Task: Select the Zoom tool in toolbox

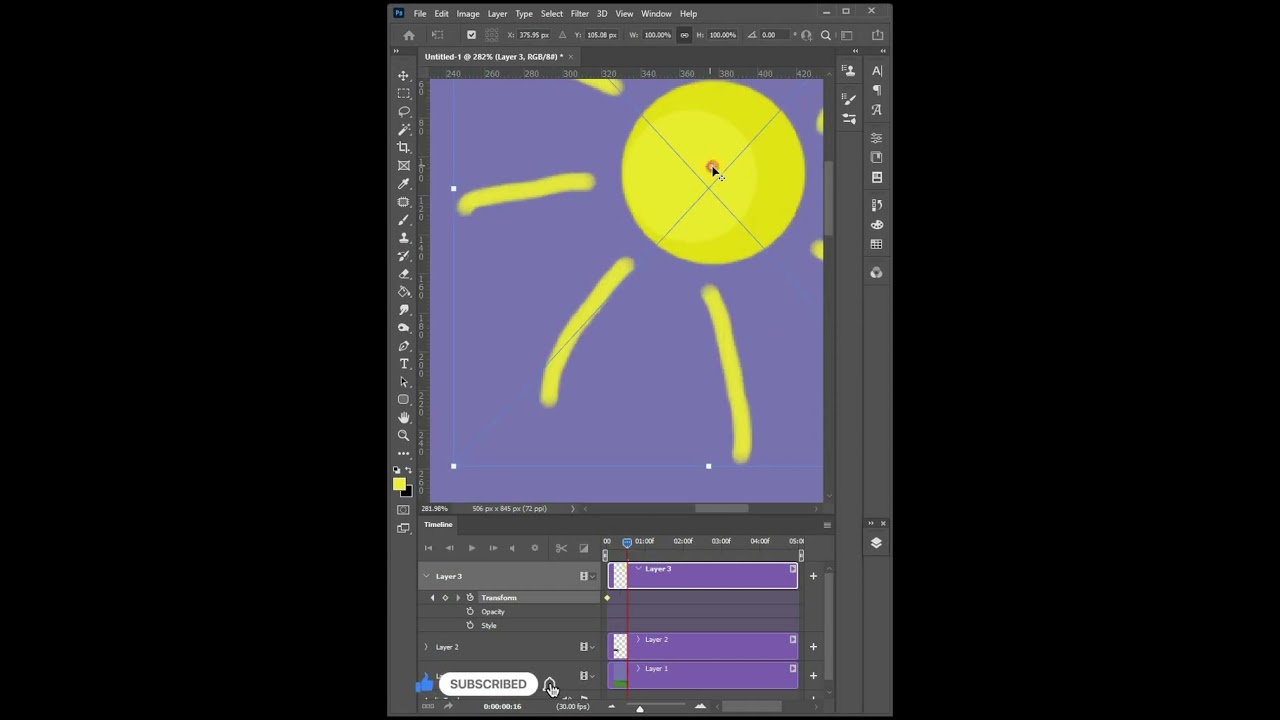Action: pyautogui.click(x=404, y=435)
